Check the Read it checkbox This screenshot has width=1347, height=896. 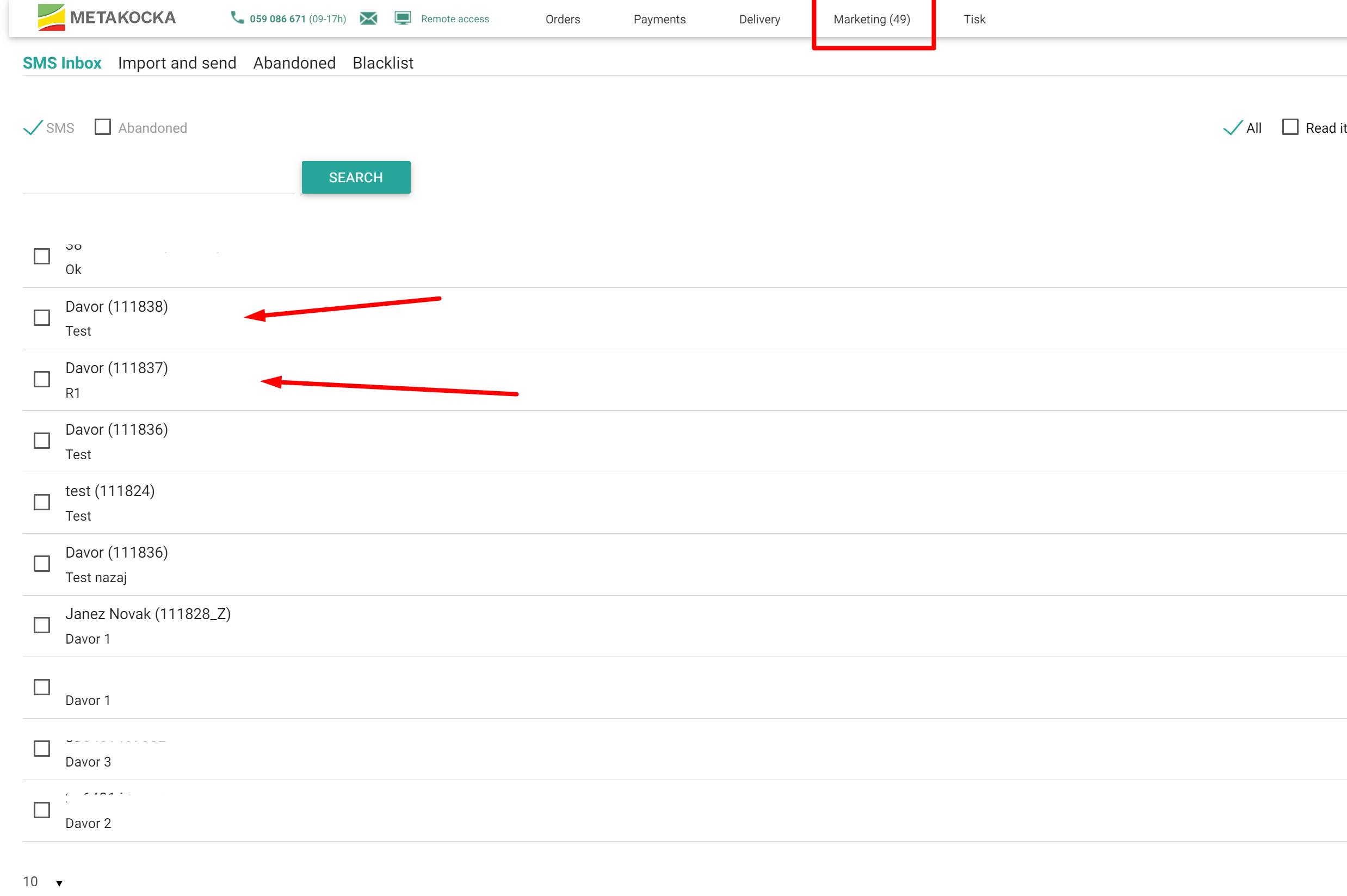1290,127
